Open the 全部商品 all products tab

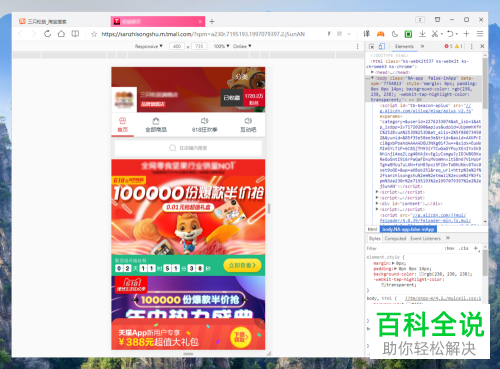156,125
